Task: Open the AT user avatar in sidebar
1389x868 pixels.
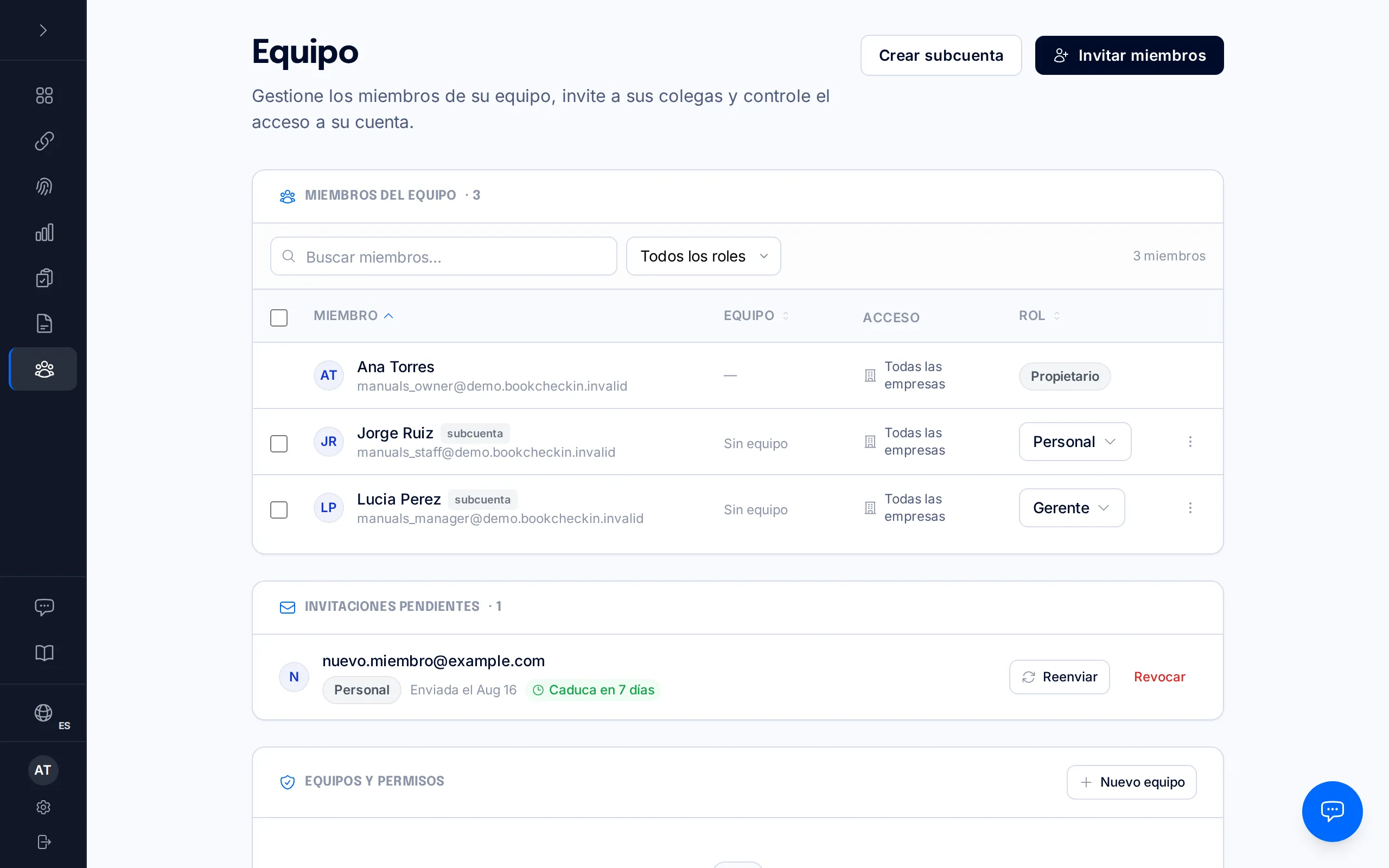Action: [43, 770]
